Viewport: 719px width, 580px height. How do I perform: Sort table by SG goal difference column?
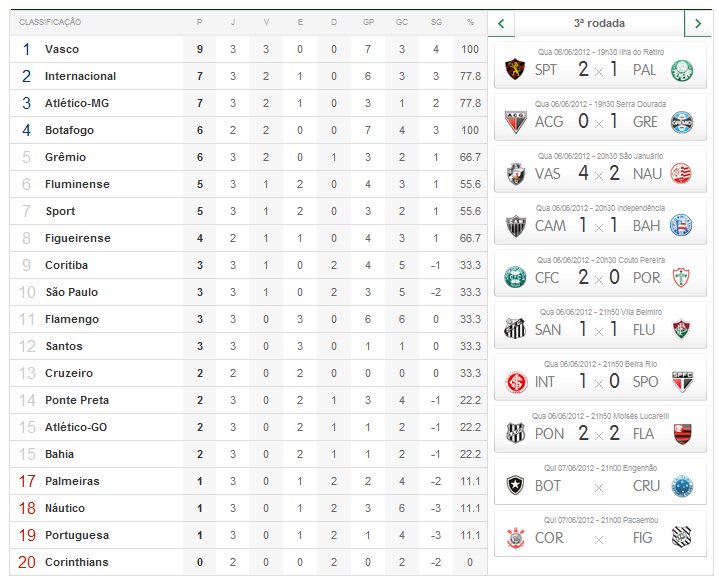(x=436, y=22)
